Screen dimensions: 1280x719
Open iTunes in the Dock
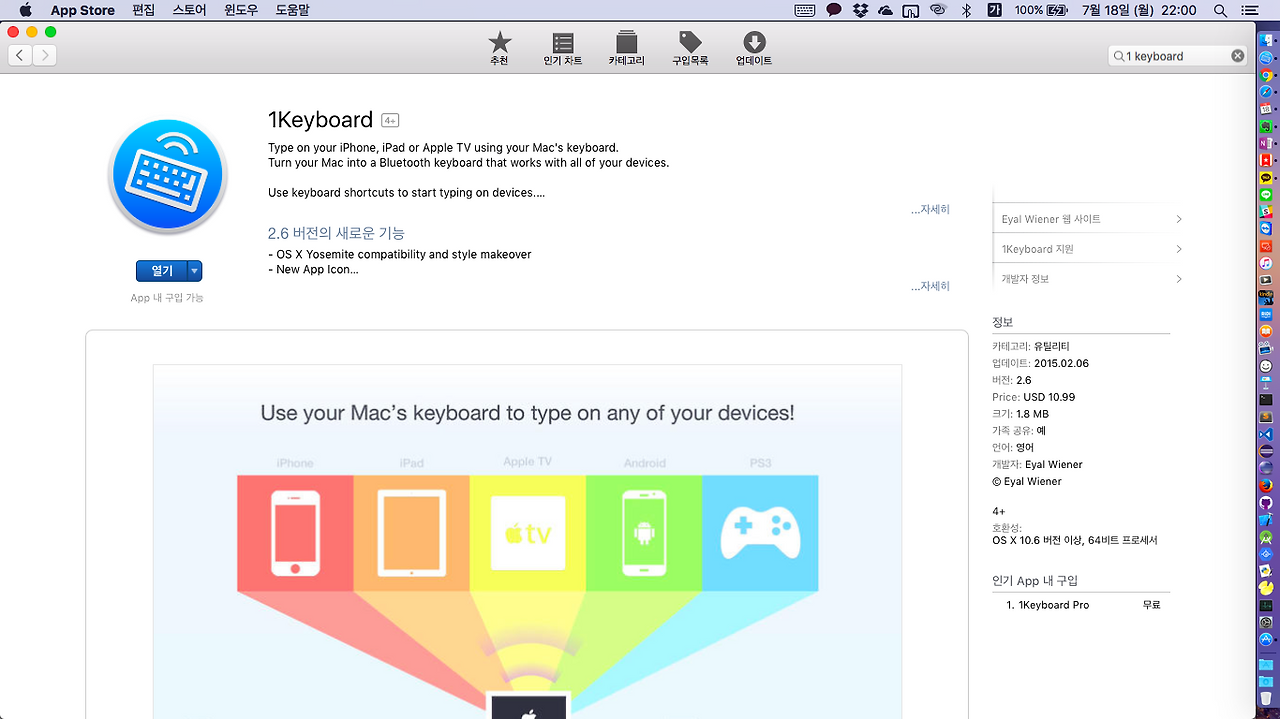pos(1265,262)
